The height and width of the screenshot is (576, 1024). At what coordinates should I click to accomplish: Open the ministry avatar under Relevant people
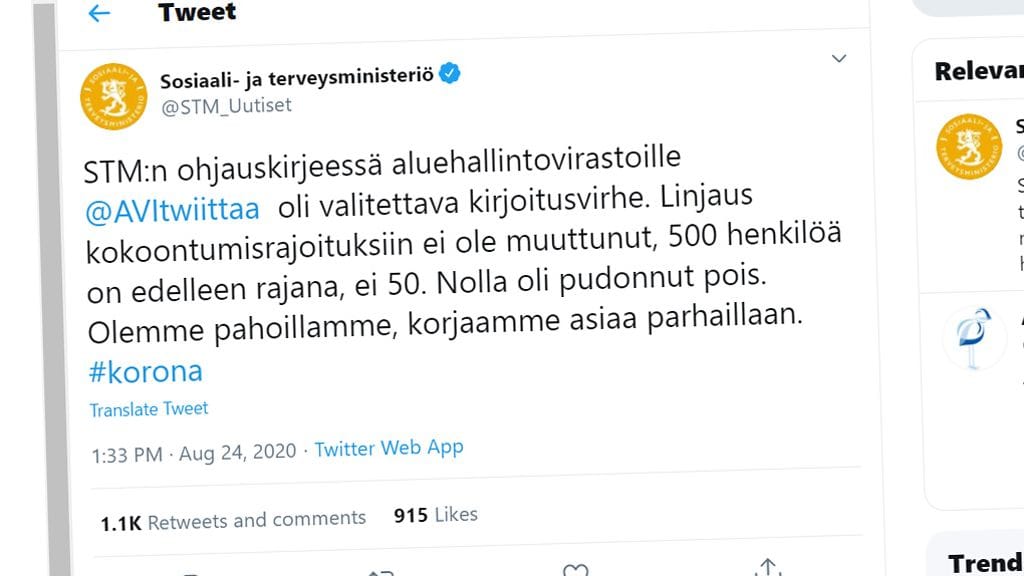point(967,146)
